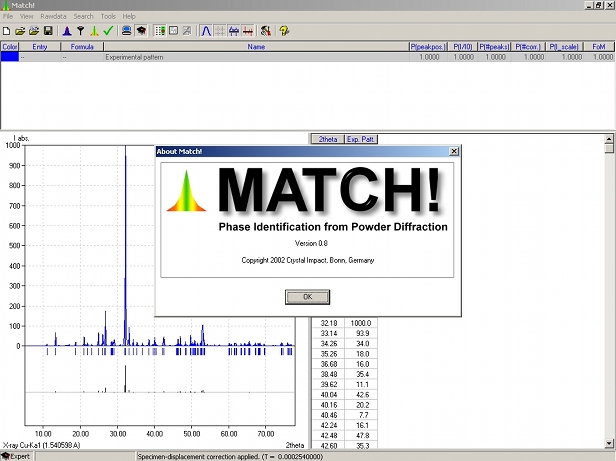Select the 47.8 intensity cell
The height and width of the screenshot is (461, 616).
coord(361,435)
